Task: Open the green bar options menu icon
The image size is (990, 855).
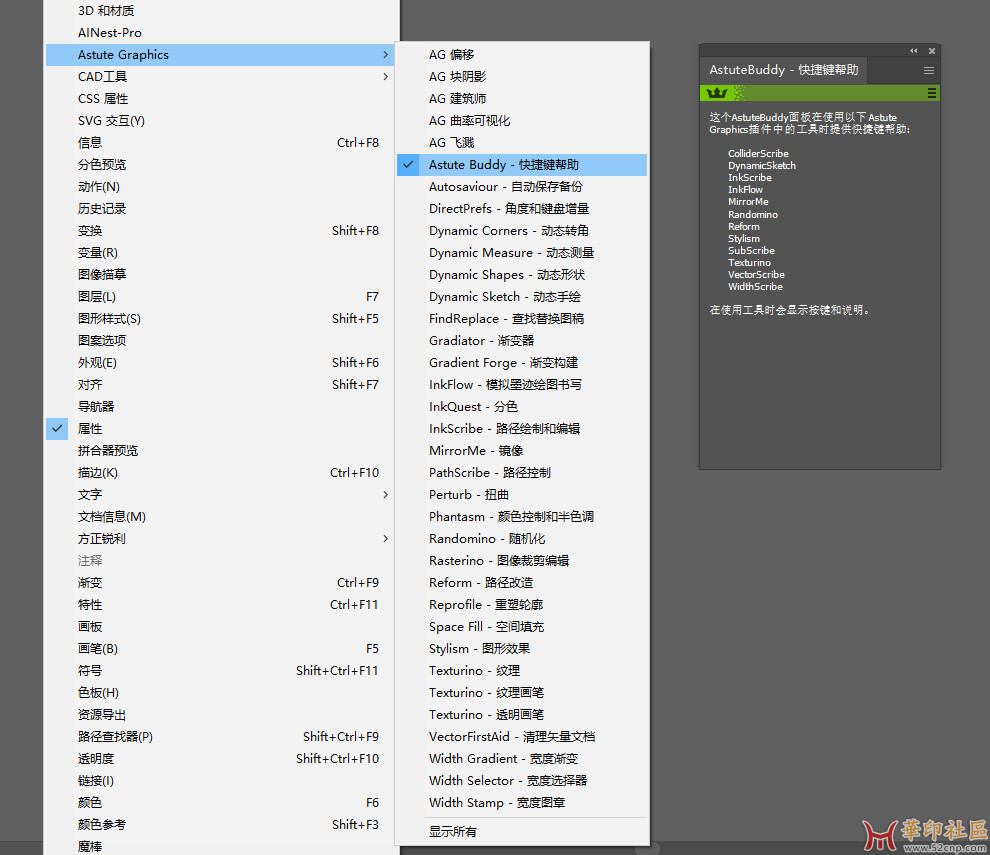Action: click(x=931, y=93)
